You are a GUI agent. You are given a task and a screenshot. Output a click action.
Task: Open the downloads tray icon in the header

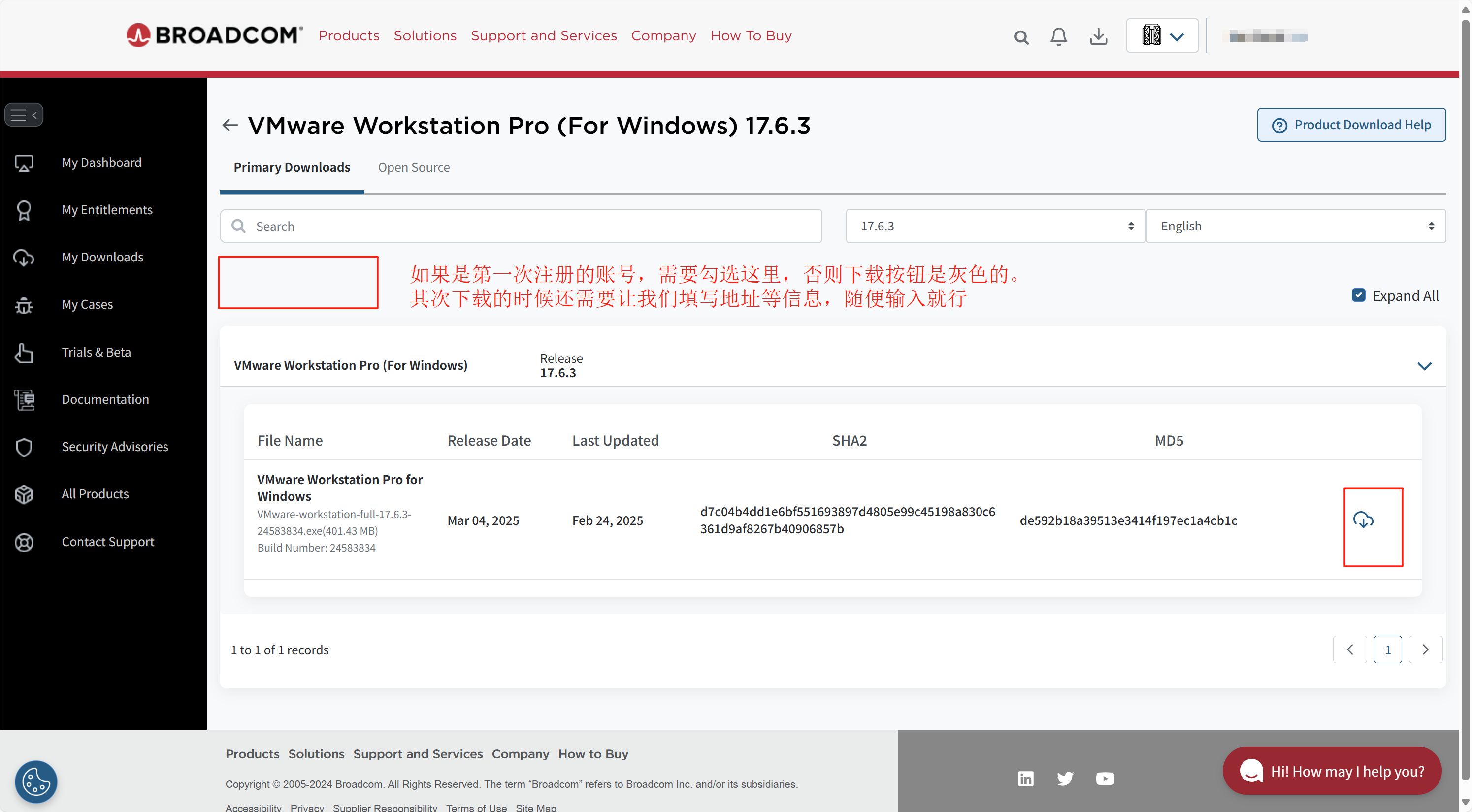click(1098, 36)
